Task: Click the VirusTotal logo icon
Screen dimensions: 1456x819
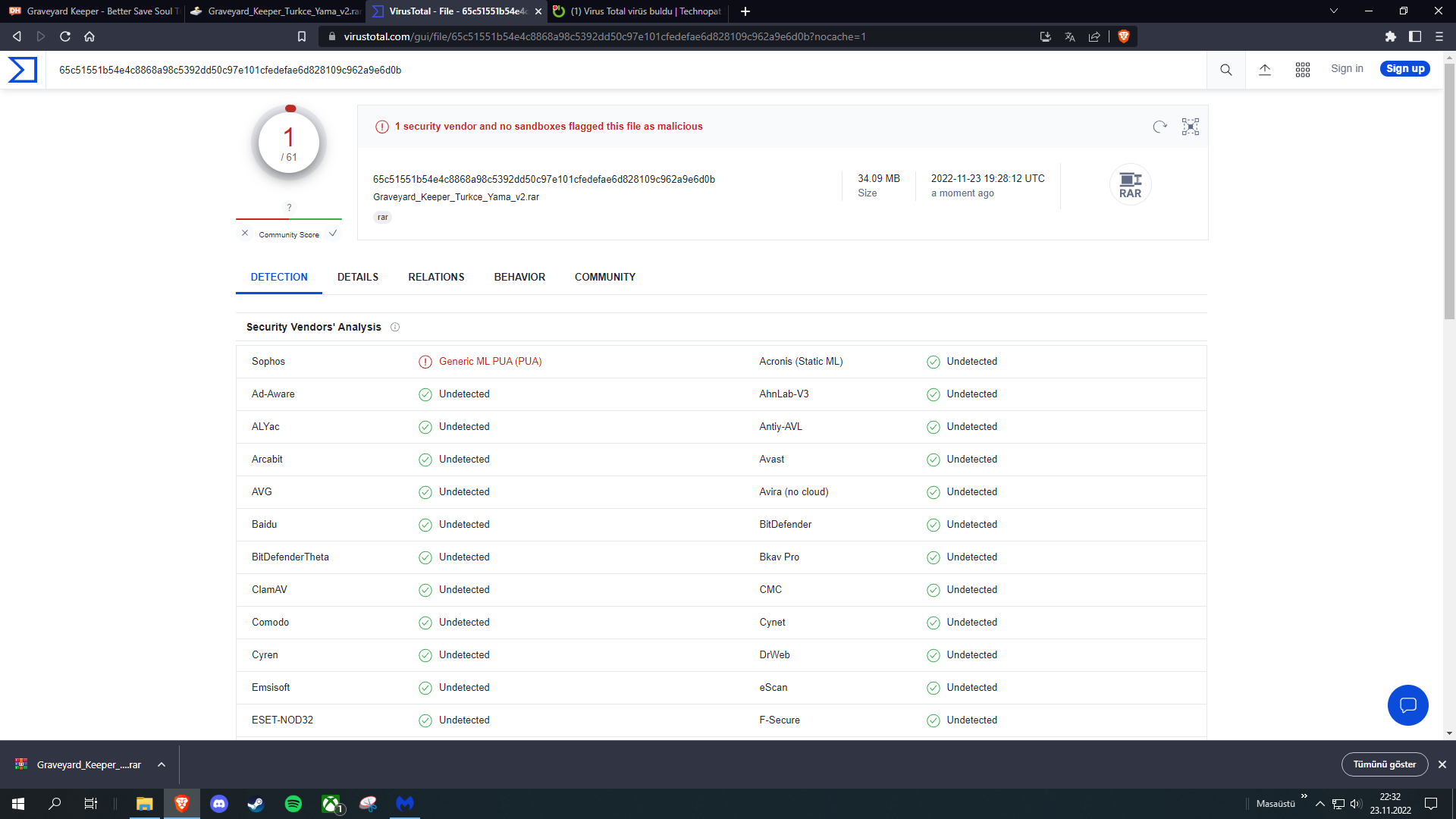Action: [x=23, y=70]
